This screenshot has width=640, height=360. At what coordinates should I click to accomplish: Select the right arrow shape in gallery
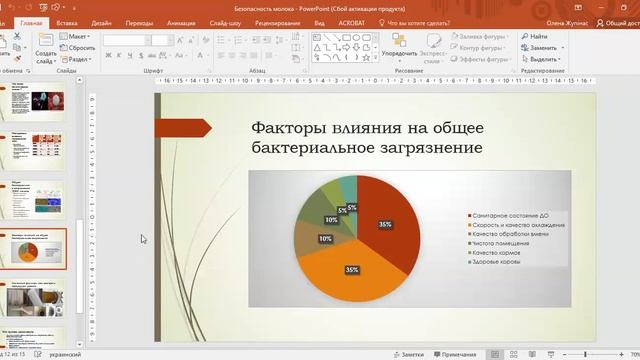point(347,48)
